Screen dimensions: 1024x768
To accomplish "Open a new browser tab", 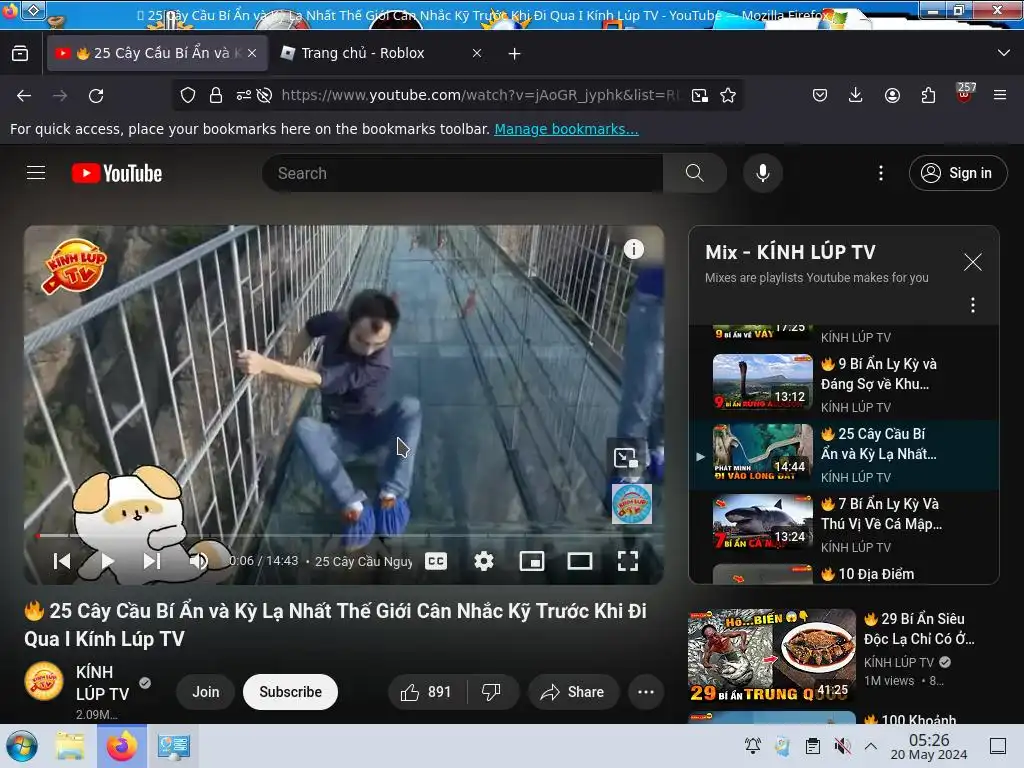I will tap(515, 54).
